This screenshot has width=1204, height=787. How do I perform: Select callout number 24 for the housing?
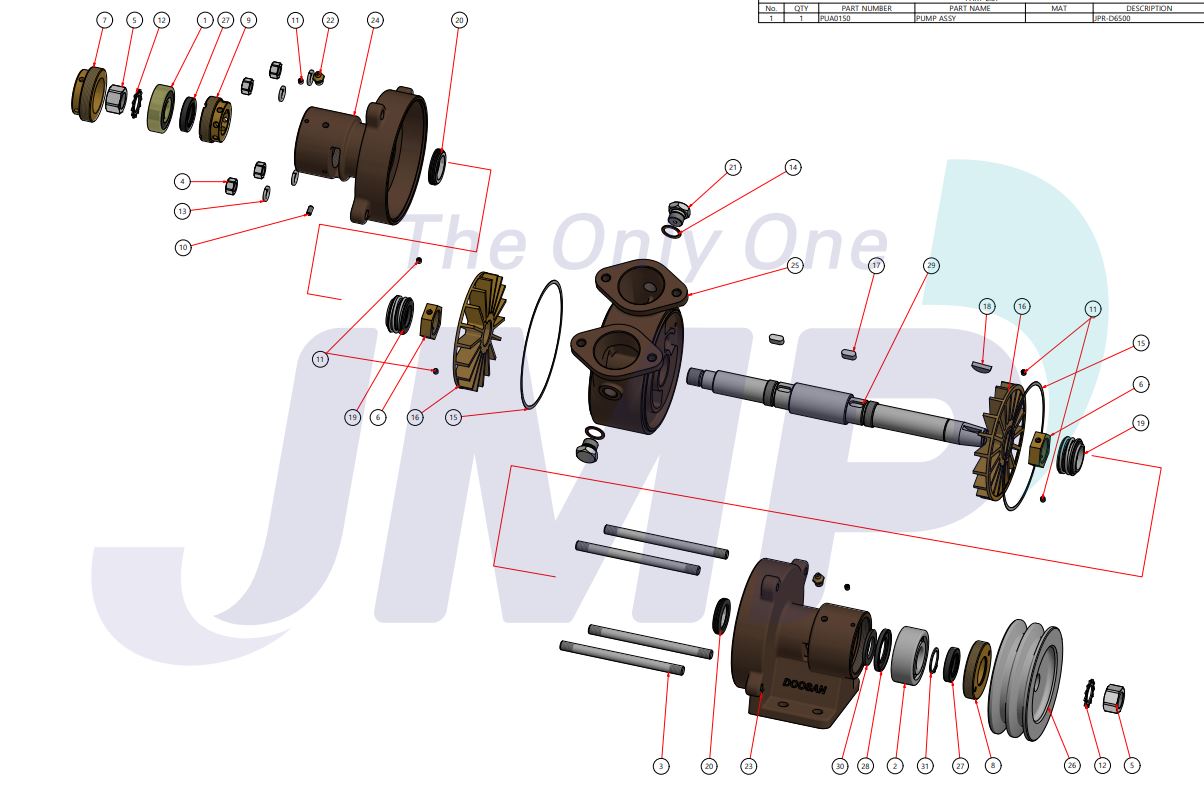point(375,20)
